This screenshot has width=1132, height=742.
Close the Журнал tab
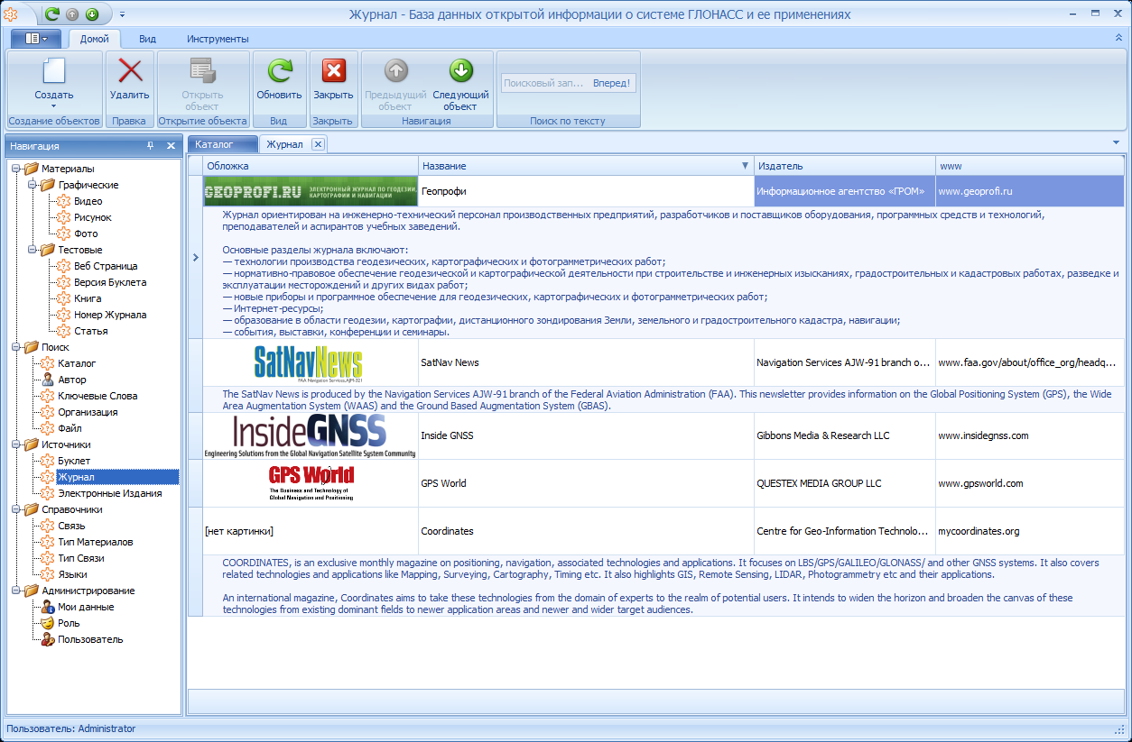point(318,144)
